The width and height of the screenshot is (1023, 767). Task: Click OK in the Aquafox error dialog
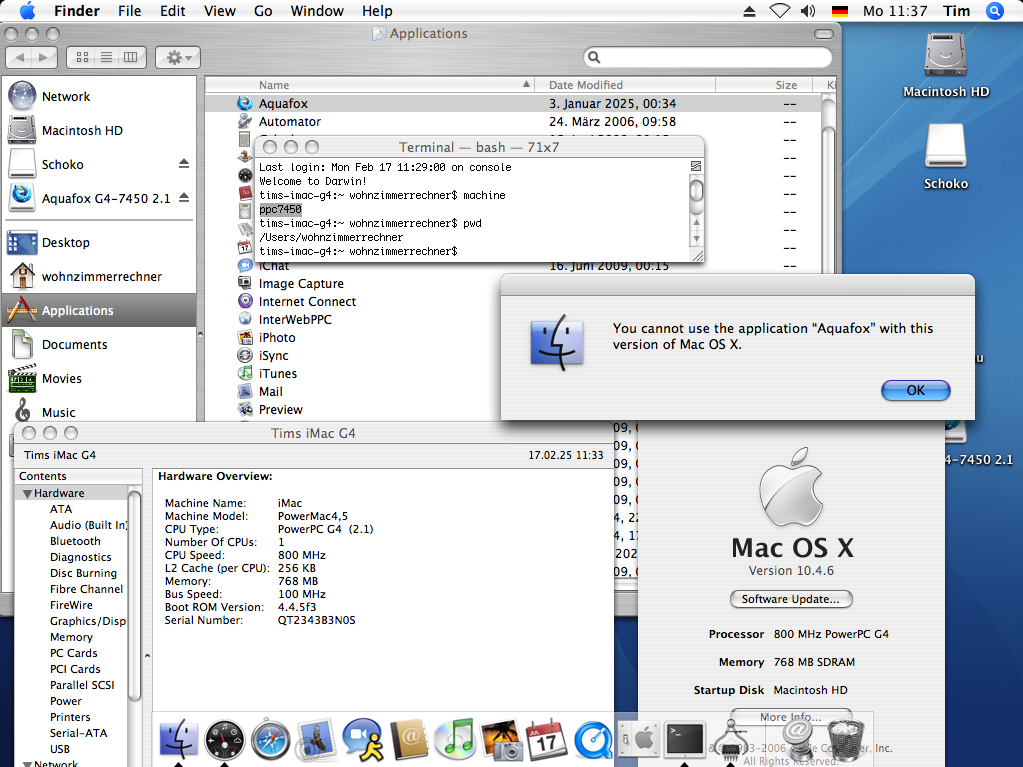(x=915, y=390)
